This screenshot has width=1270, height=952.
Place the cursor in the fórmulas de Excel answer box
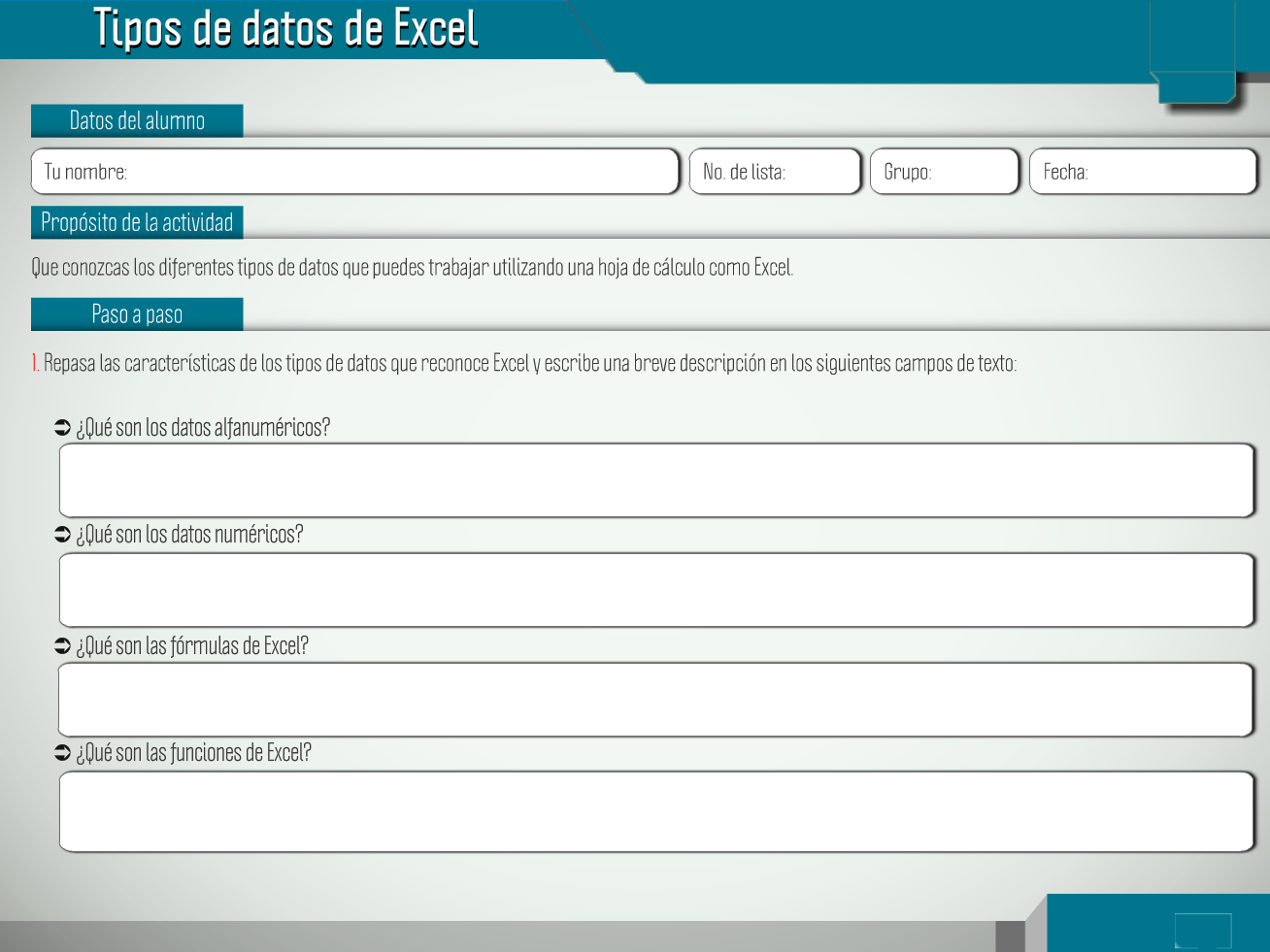(x=656, y=700)
